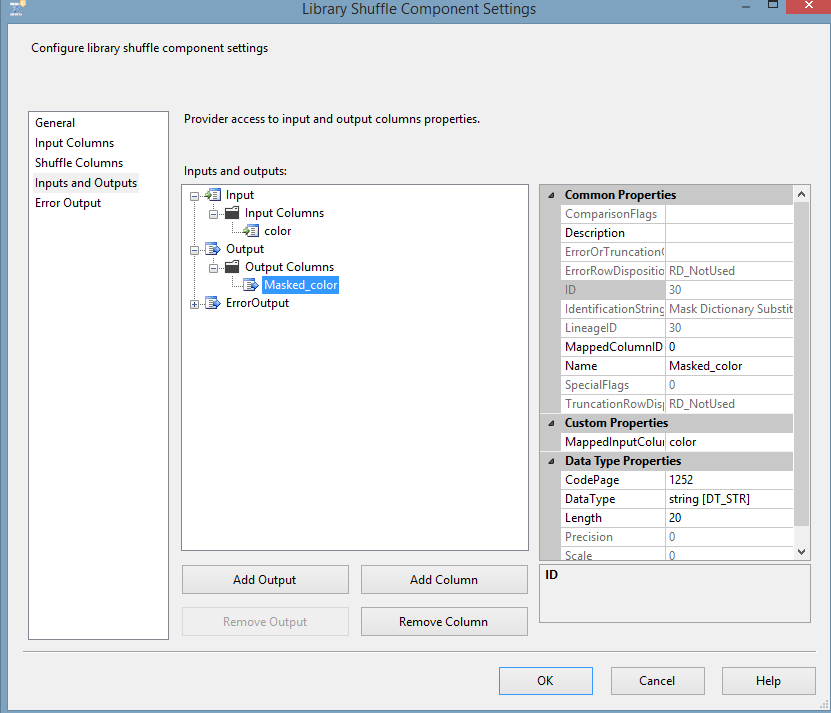Click the Input Columns folder icon
The height and width of the screenshot is (713, 831).
tap(232, 213)
